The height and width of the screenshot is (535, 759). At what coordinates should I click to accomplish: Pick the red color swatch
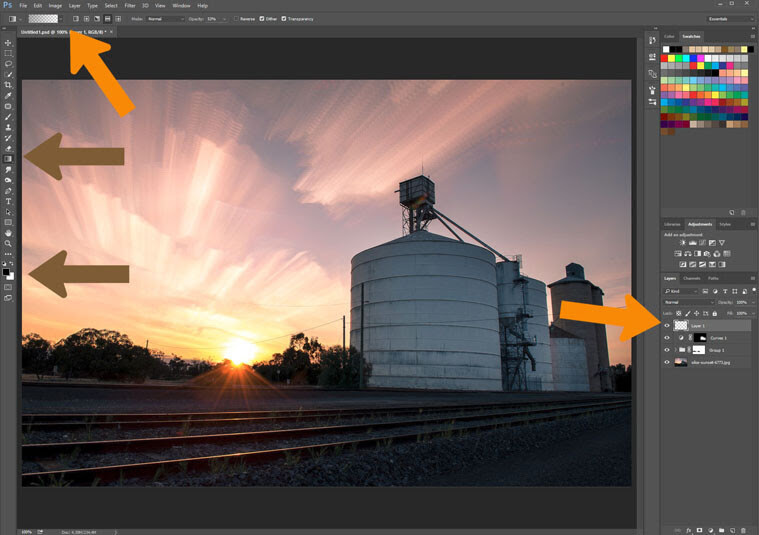[x=665, y=59]
